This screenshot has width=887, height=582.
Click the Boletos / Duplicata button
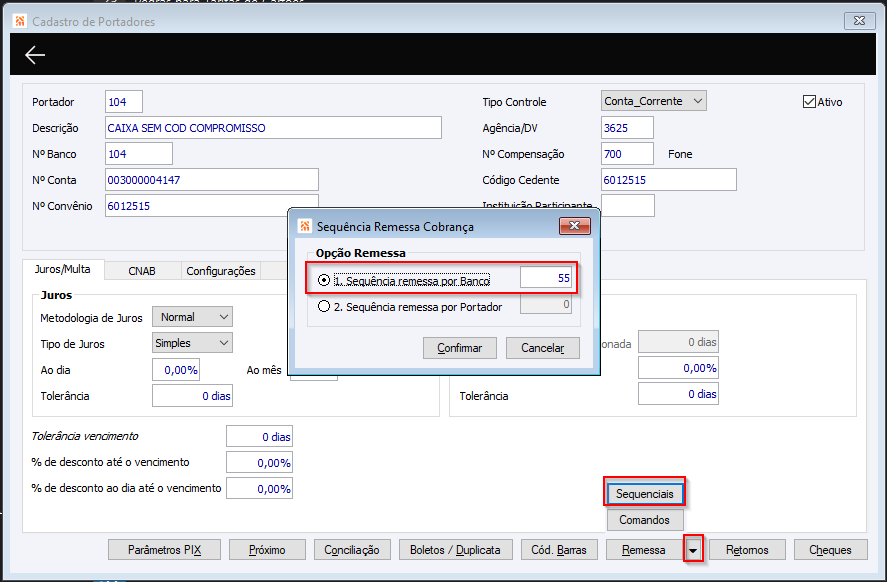[455, 550]
